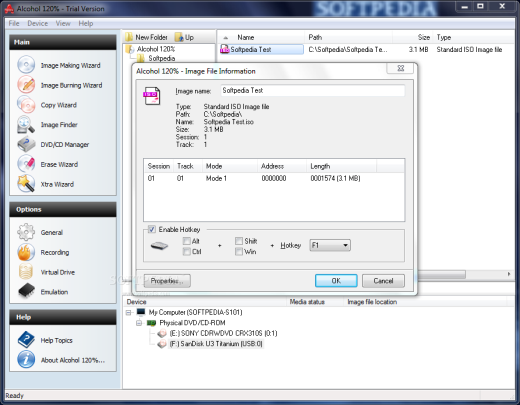Check the Win modifier checkbox
Screen dimensions: 520x405
click(x=239, y=251)
